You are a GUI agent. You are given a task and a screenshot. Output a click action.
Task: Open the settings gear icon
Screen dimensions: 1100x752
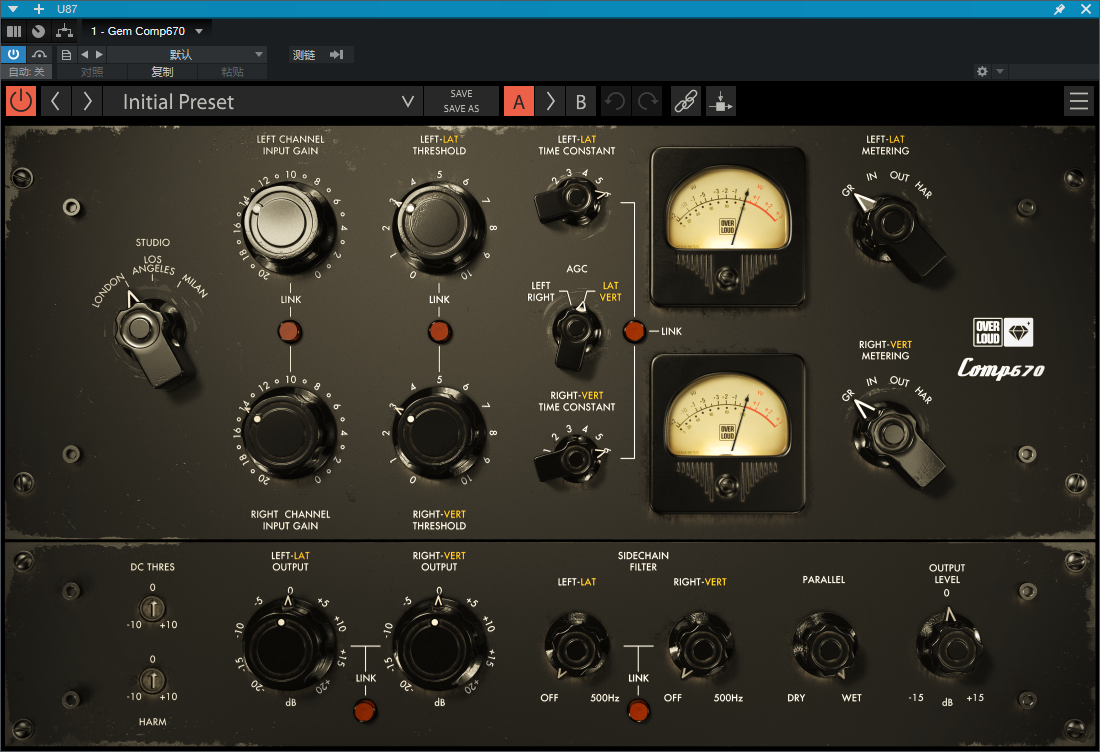click(982, 71)
